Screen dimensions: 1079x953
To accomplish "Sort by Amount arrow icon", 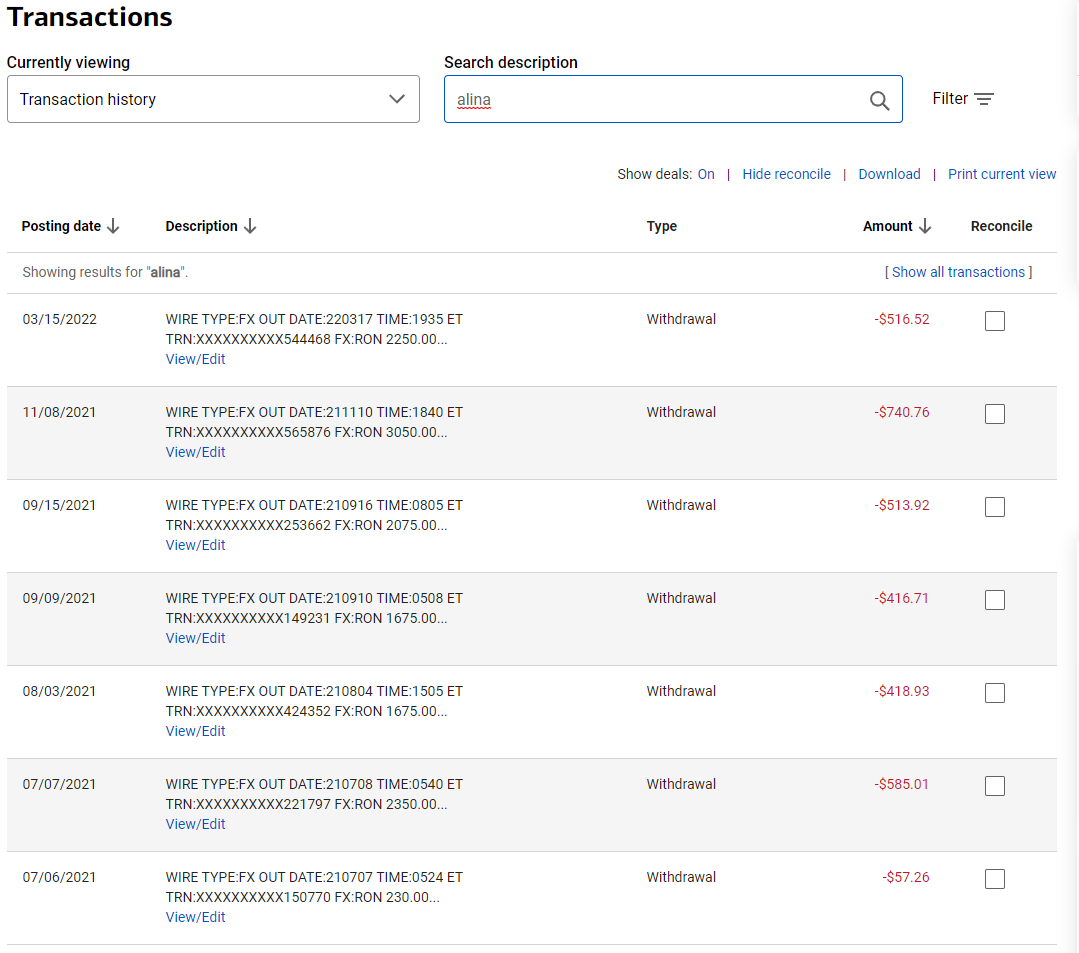I will point(925,226).
